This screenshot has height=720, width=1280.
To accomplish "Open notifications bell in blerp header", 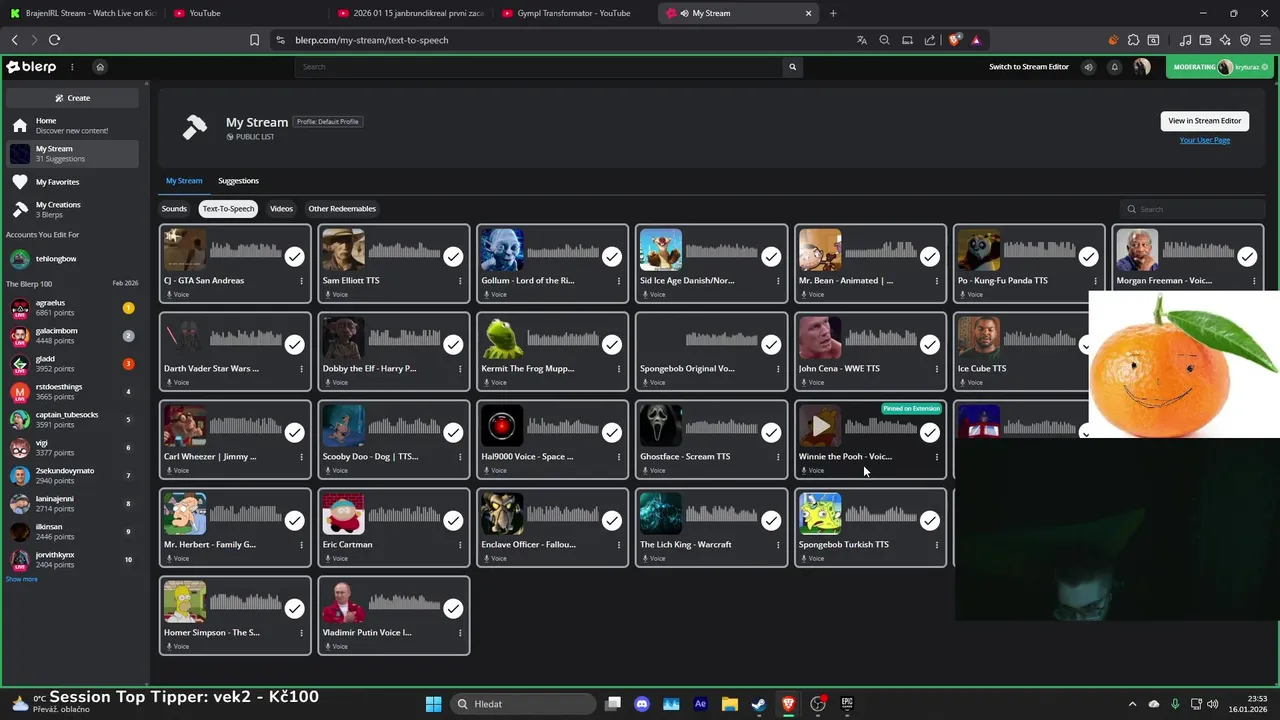I will tap(1115, 67).
